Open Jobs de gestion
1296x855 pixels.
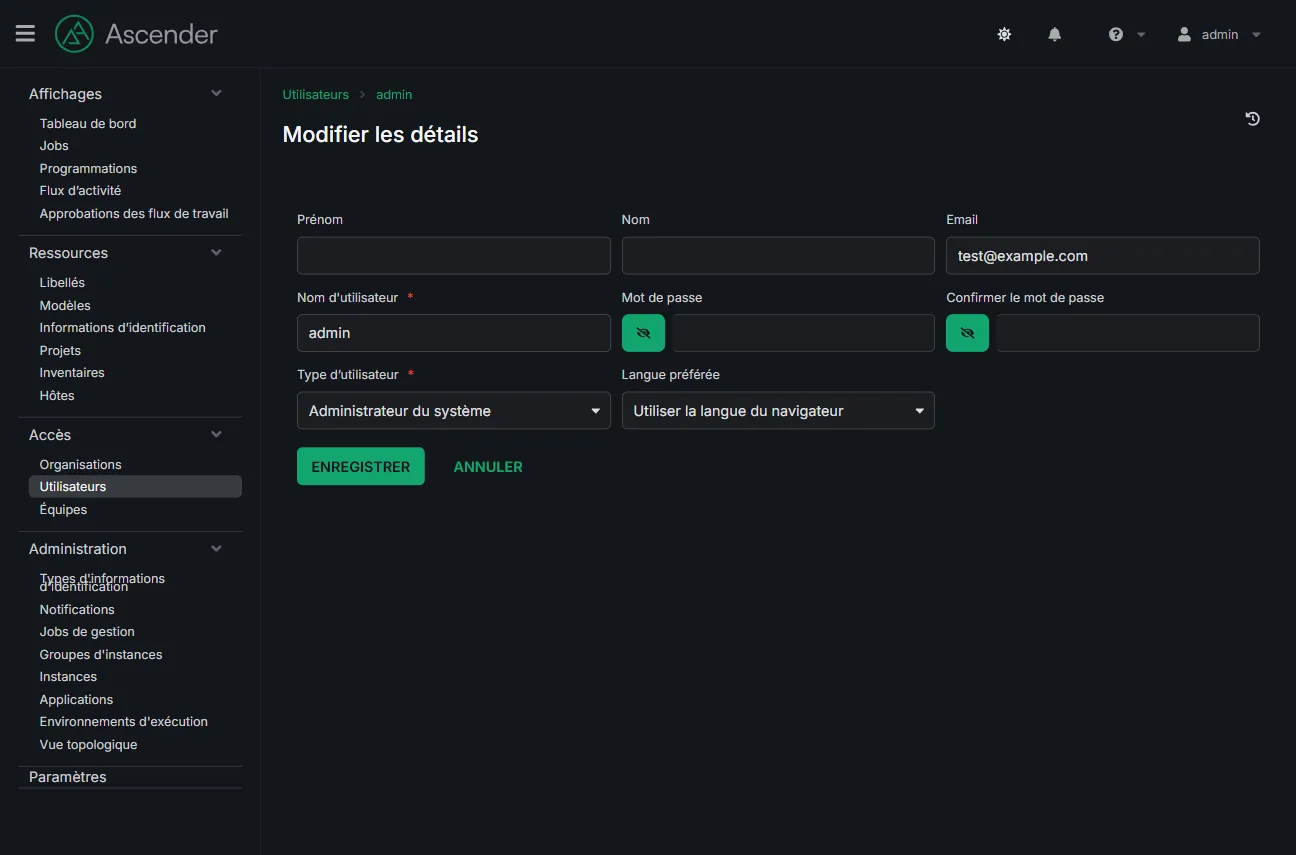click(87, 631)
